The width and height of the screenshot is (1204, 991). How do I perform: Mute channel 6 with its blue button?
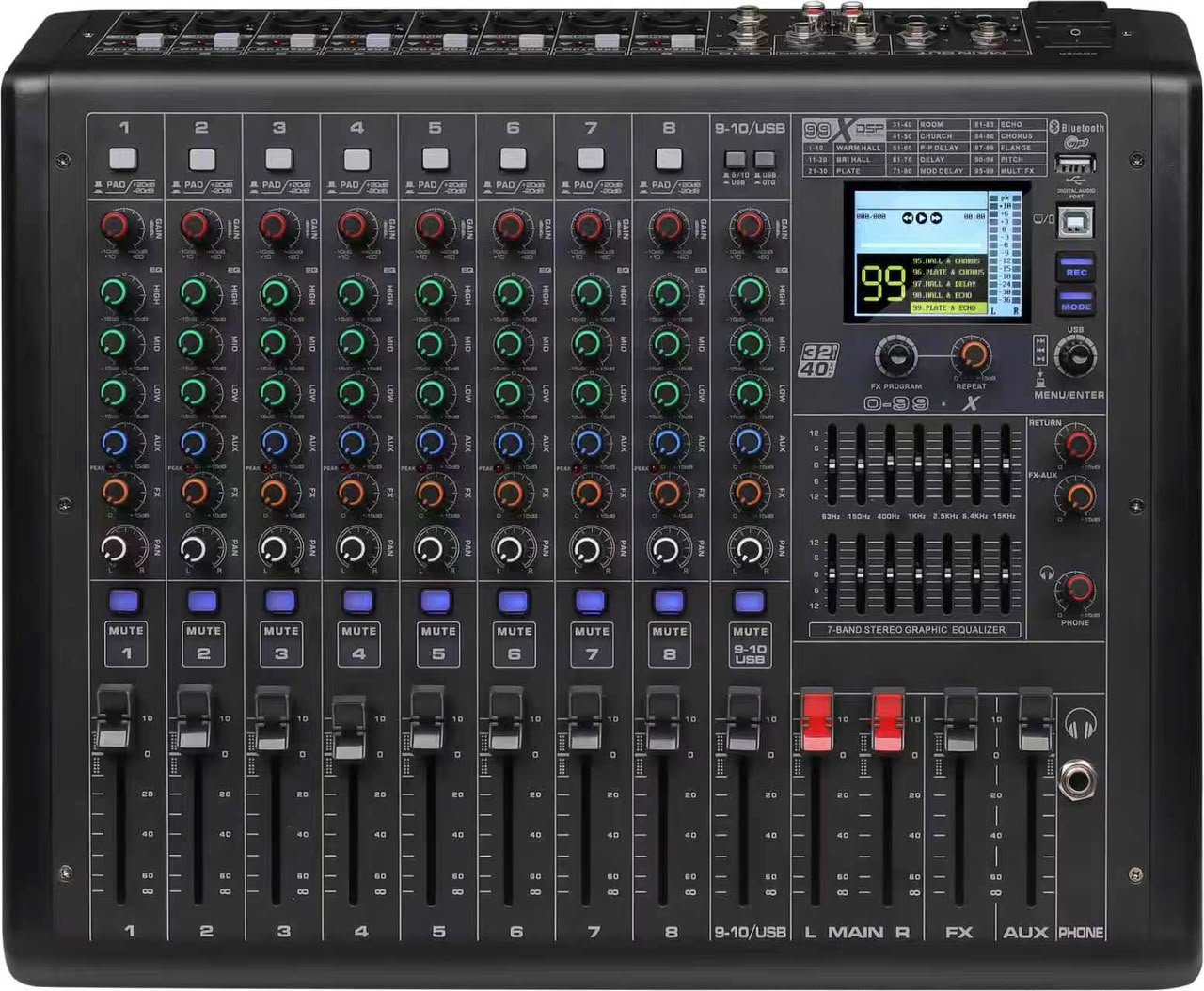point(513,601)
